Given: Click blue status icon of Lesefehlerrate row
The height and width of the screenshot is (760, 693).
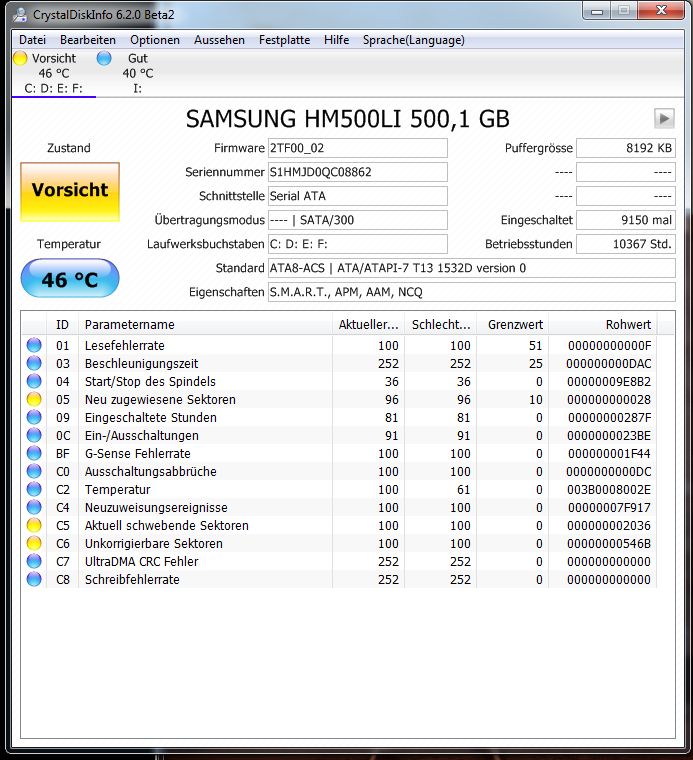Looking at the screenshot, I should pos(34,345).
